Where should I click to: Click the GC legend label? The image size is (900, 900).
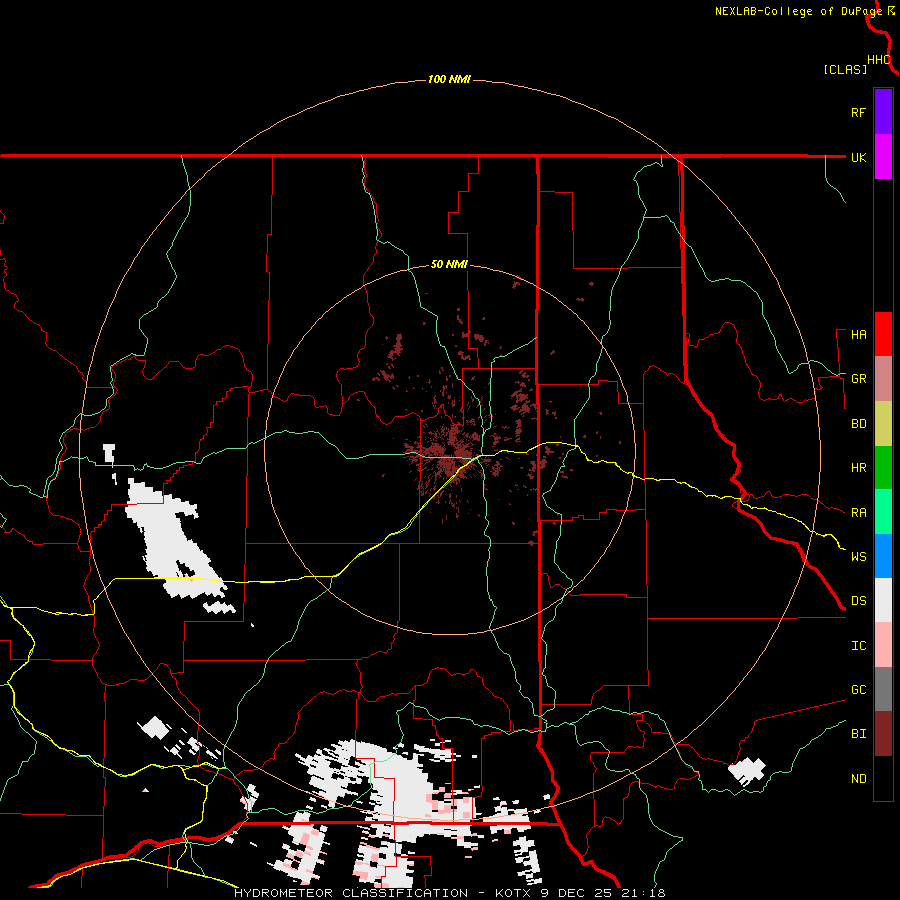(858, 690)
